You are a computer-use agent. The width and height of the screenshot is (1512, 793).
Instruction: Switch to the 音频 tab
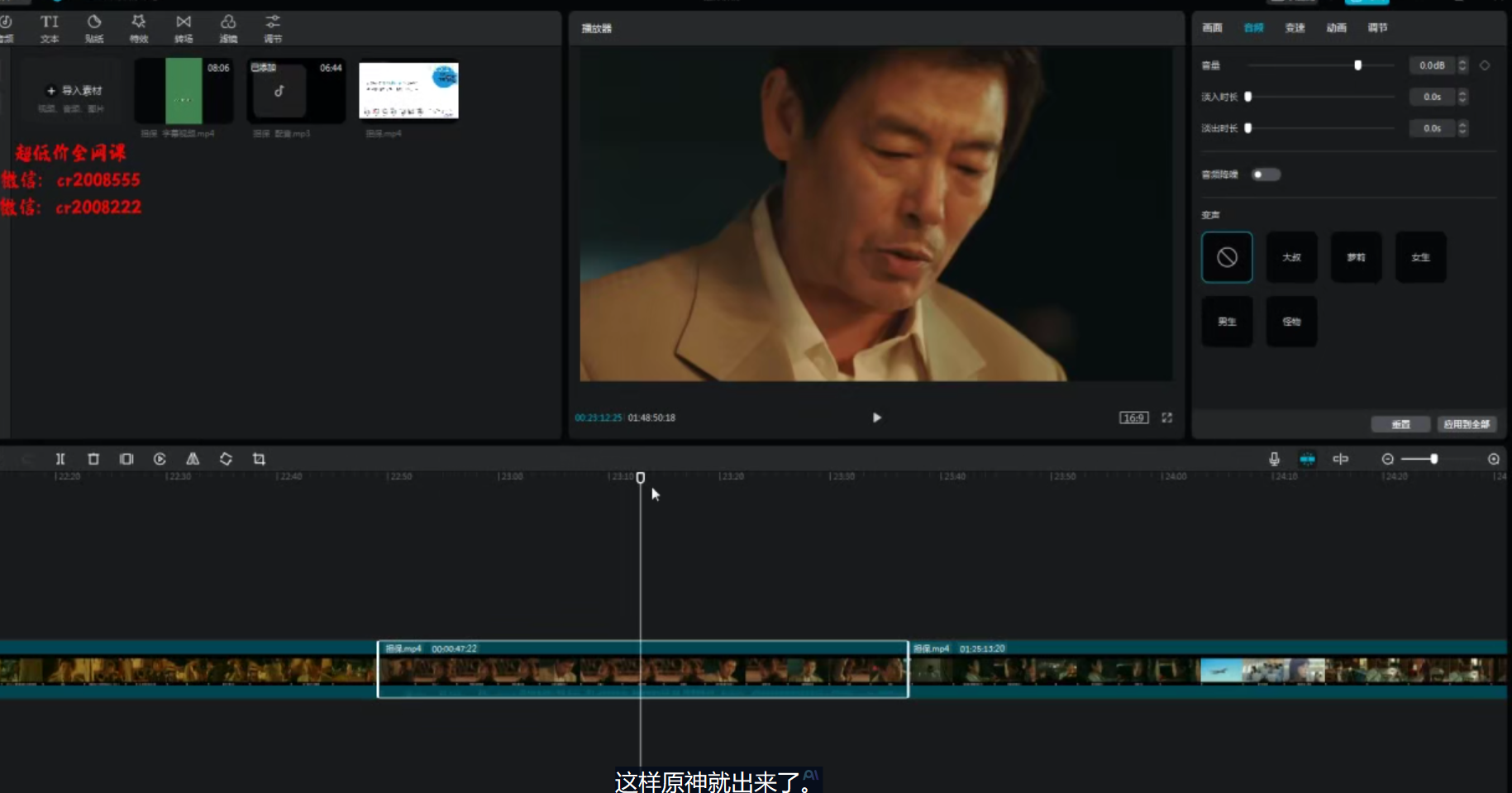[1254, 27]
